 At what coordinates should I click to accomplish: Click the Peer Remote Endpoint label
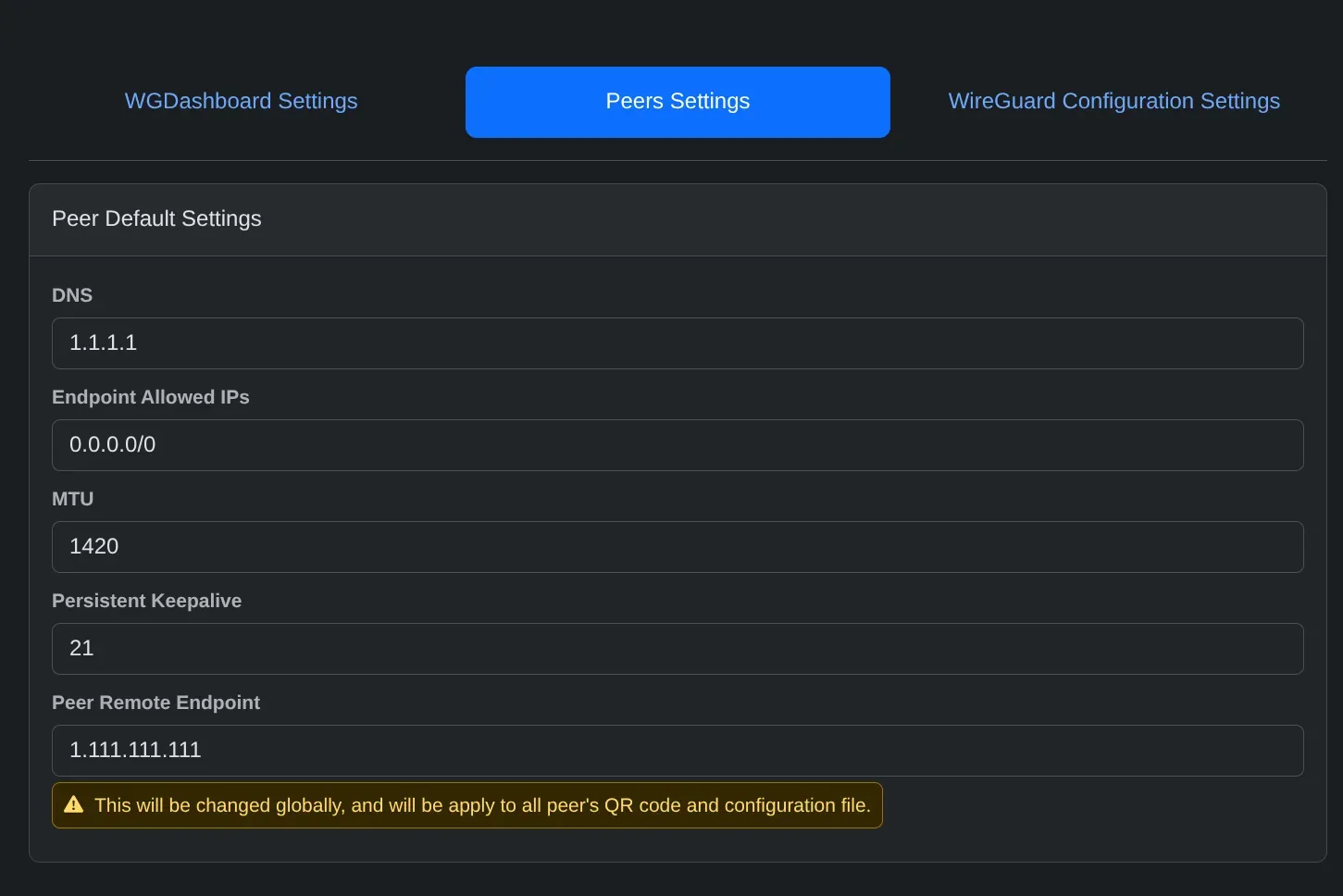point(155,703)
